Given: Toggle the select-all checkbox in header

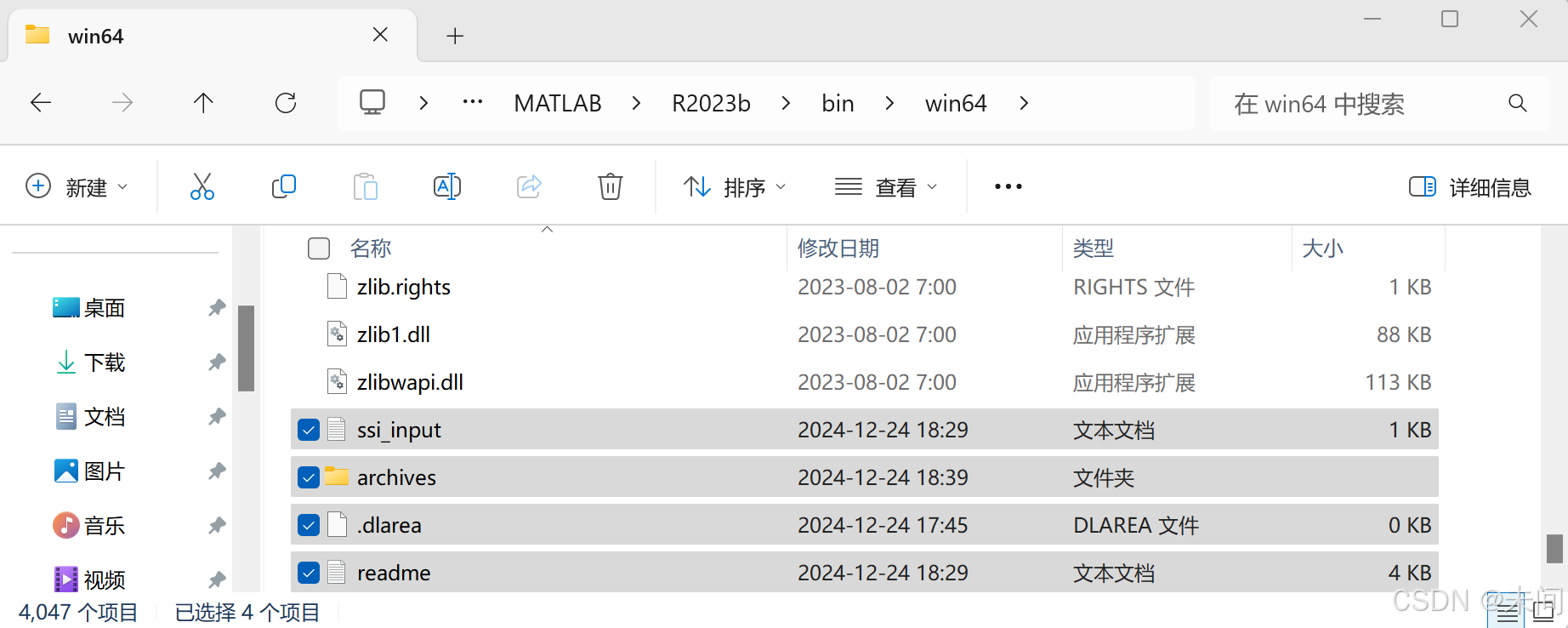Looking at the screenshot, I should (x=319, y=248).
